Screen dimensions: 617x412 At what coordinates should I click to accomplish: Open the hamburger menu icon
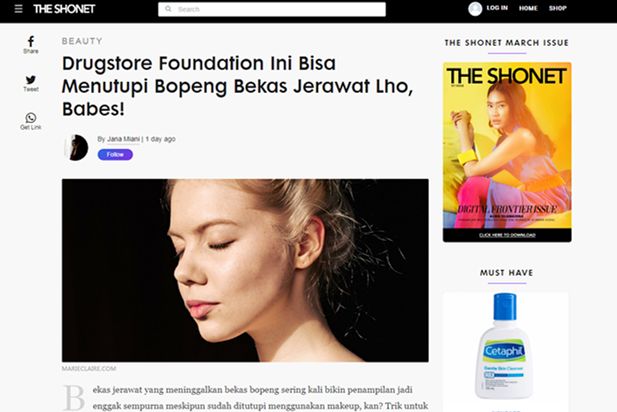pyautogui.click(x=18, y=9)
